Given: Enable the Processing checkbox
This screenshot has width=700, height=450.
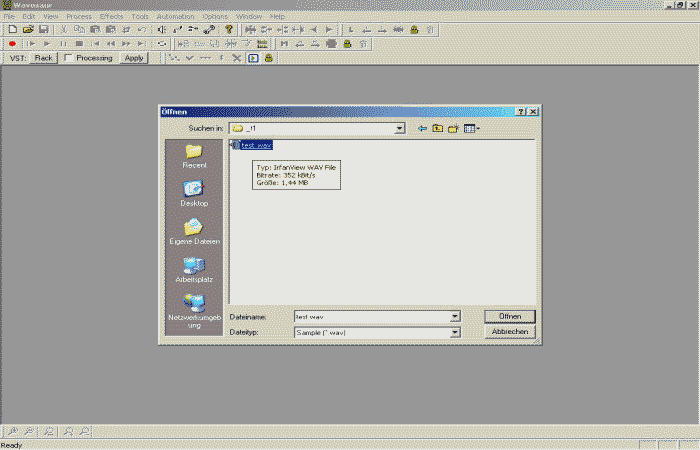Looking at the screenshot, I should 67,58.
